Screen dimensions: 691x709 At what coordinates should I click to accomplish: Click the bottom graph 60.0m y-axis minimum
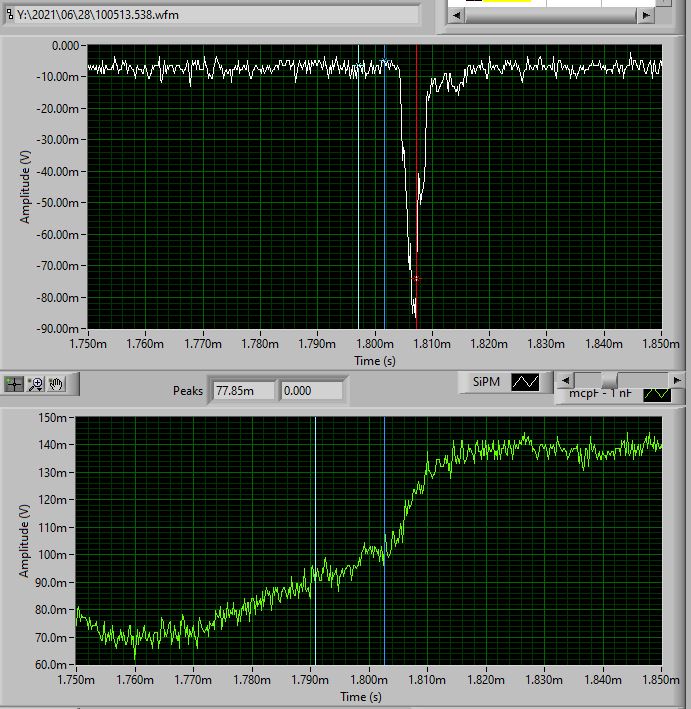pyautogui.click(x=51, y=665)
